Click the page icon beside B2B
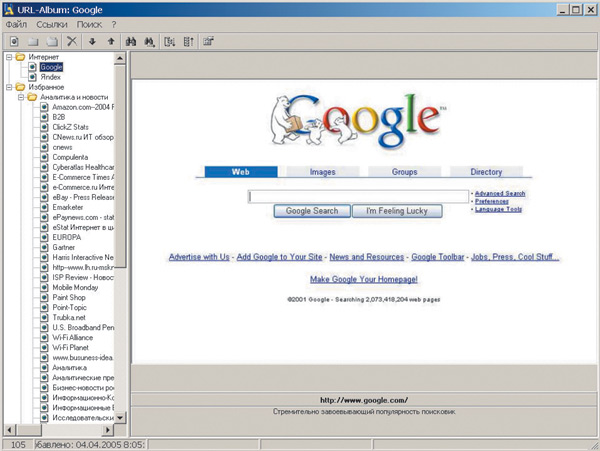Screen dimensions: 600x451 [45, 117]
